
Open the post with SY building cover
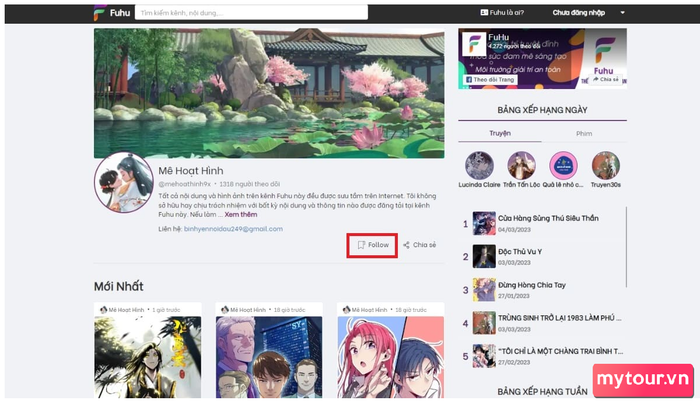pyautogui.click(x=269, y=357)
